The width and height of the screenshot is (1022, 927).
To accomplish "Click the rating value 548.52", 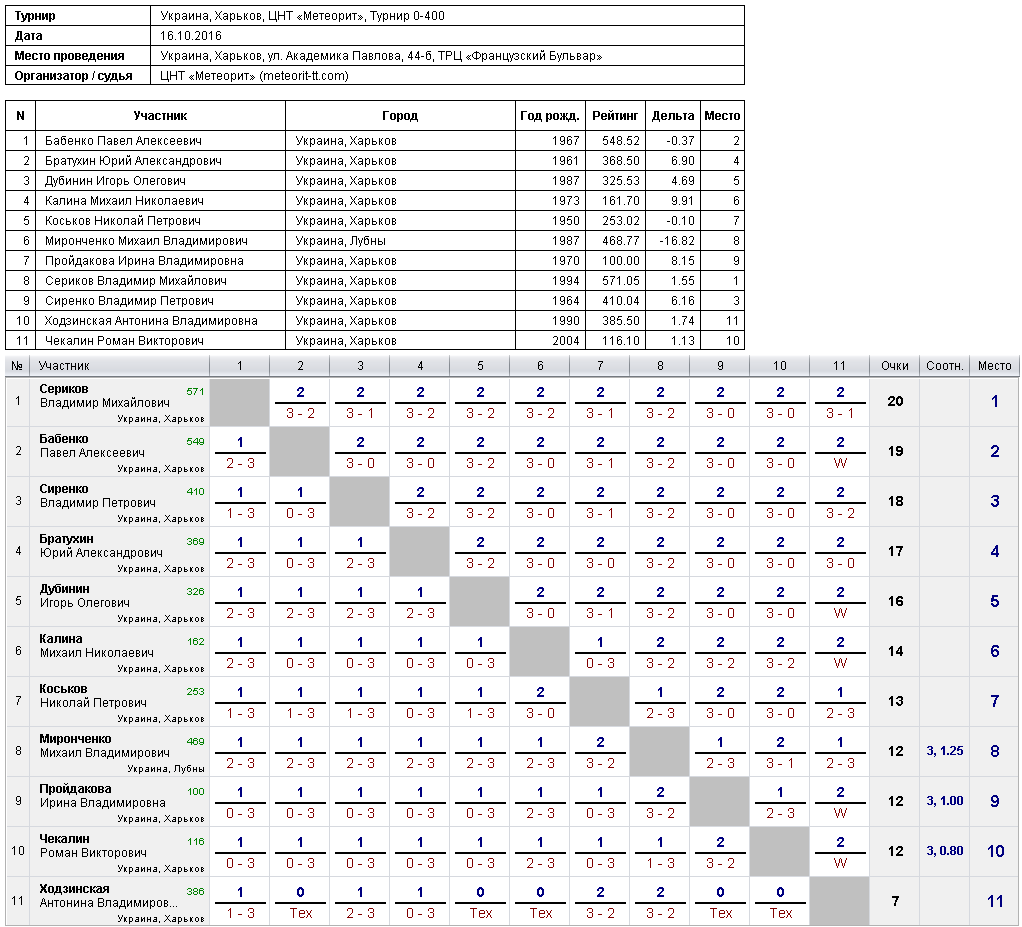I will coord(620,141).
